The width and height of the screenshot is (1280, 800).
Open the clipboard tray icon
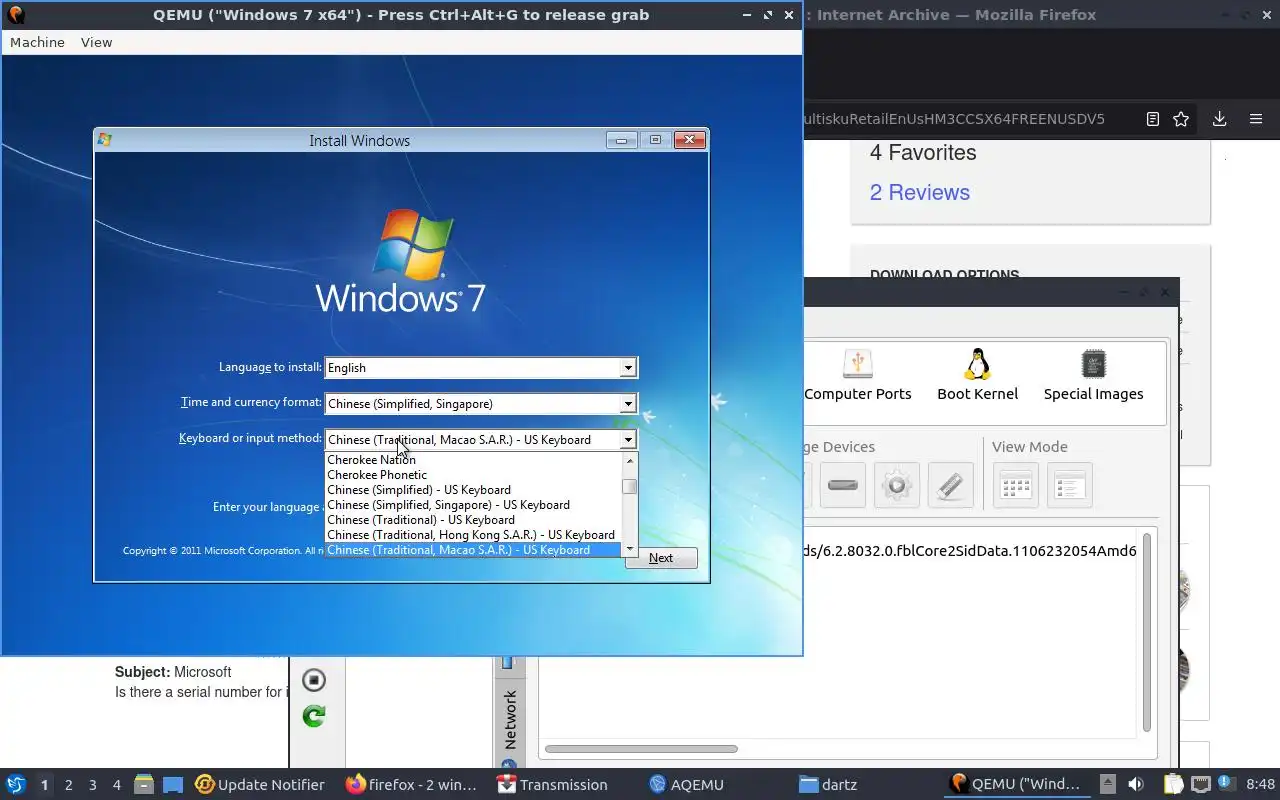tap(1173, 784)
